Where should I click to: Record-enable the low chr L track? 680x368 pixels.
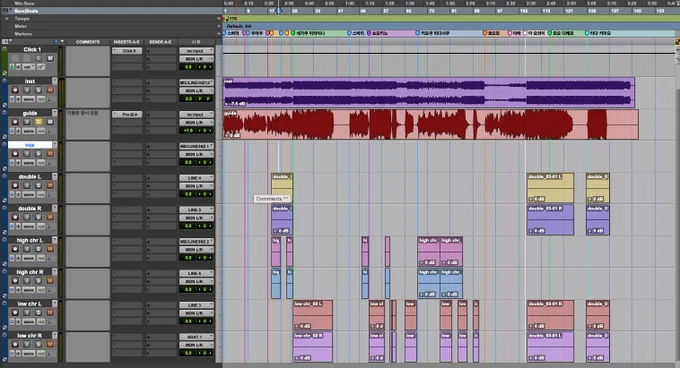15,312
